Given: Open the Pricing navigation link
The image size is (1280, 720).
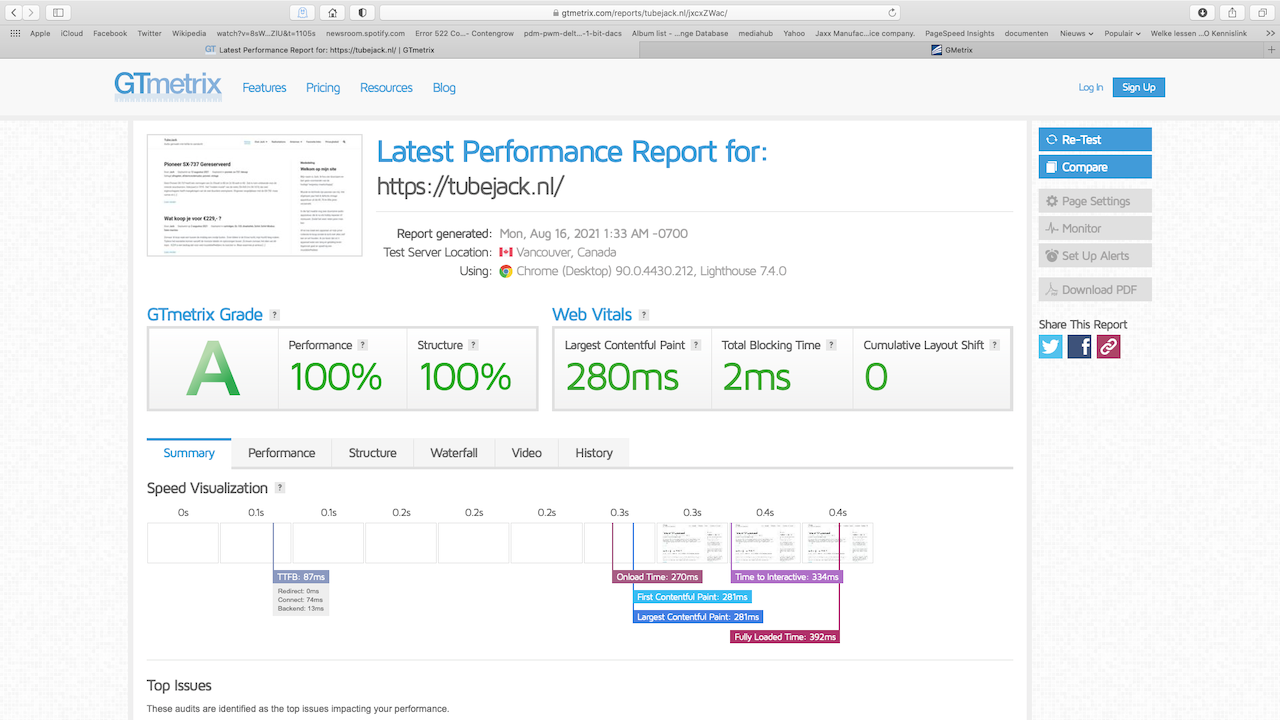Looking at the screenshot, I should coord(323,88).
